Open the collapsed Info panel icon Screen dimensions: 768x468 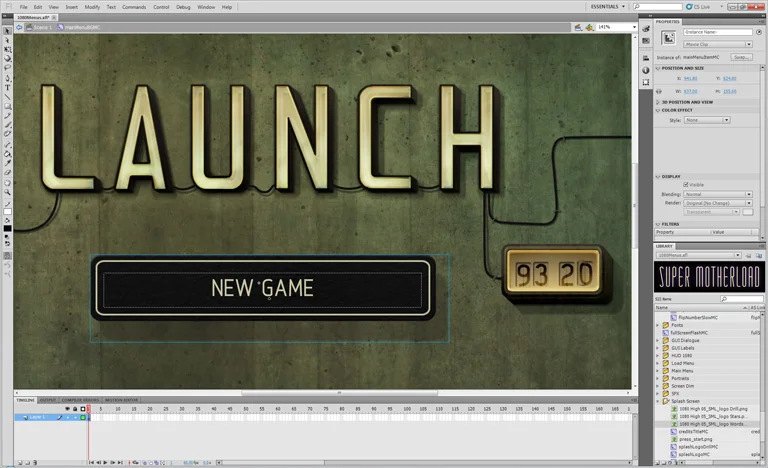[x=646, y=70]
